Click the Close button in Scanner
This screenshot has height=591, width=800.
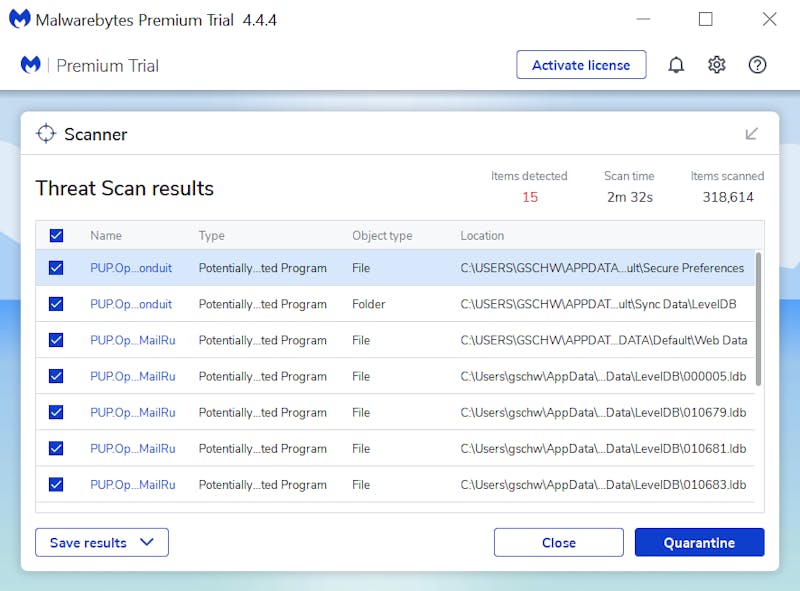(x=559, y=543)
